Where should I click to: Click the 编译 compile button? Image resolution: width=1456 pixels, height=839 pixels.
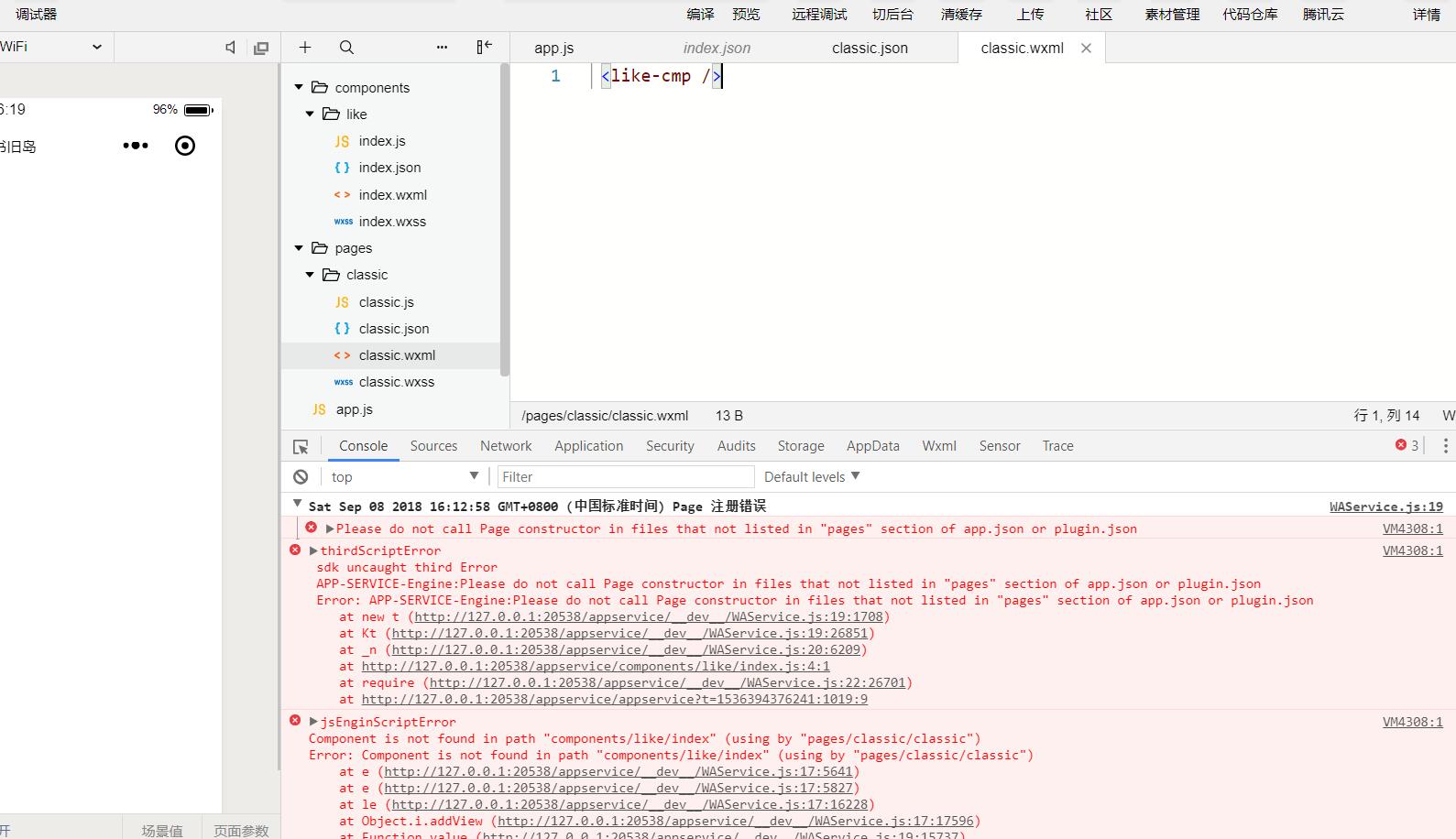click(701, 15)
